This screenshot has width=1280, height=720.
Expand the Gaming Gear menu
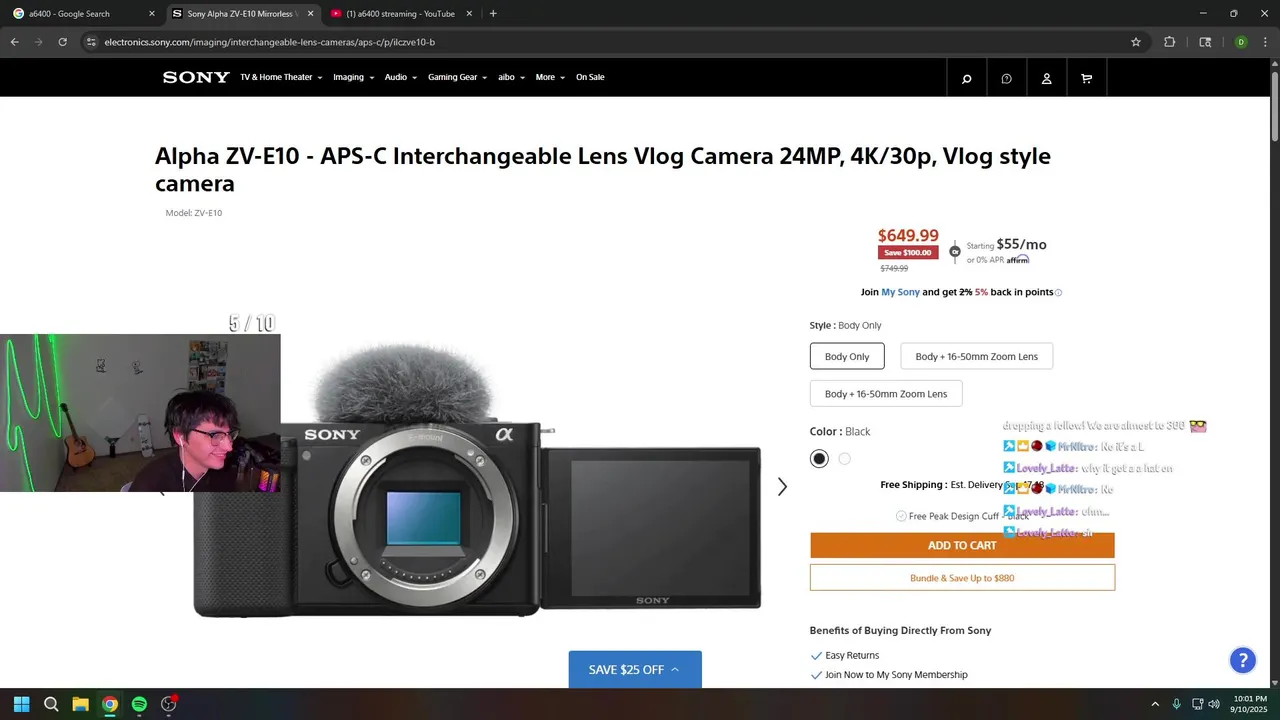(x=457, y=77)
